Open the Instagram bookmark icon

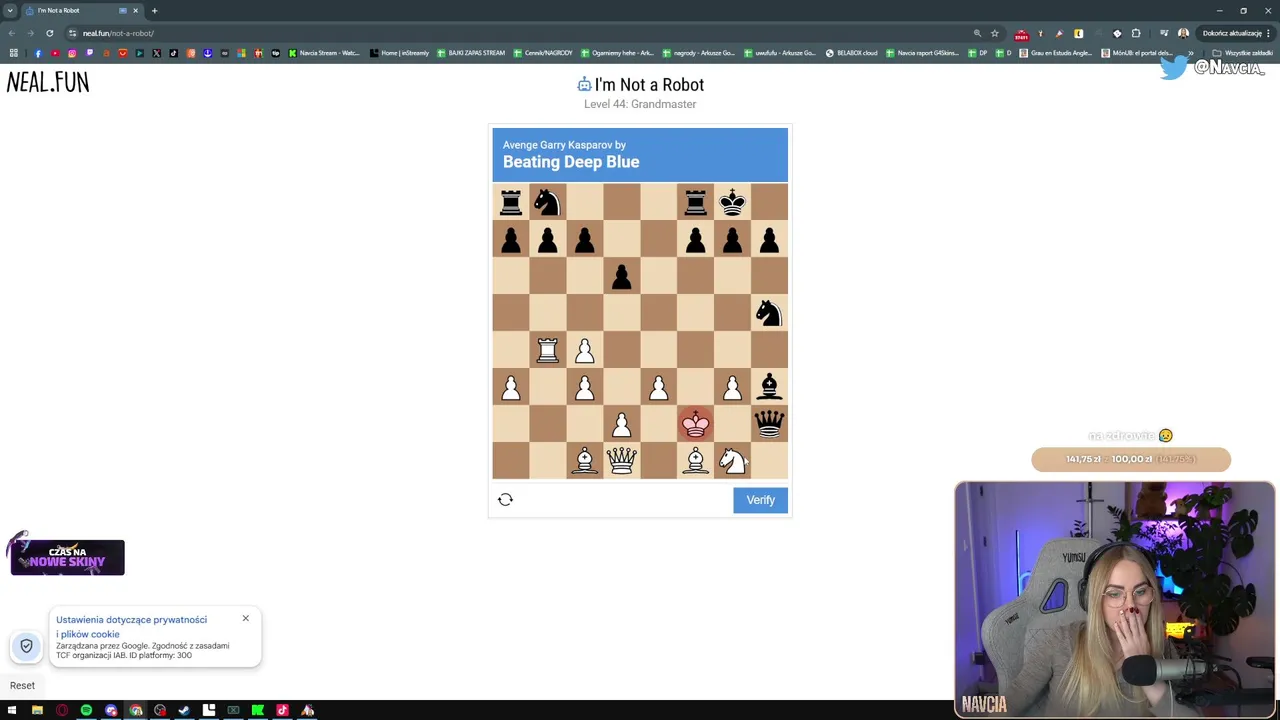pos(72,53)
